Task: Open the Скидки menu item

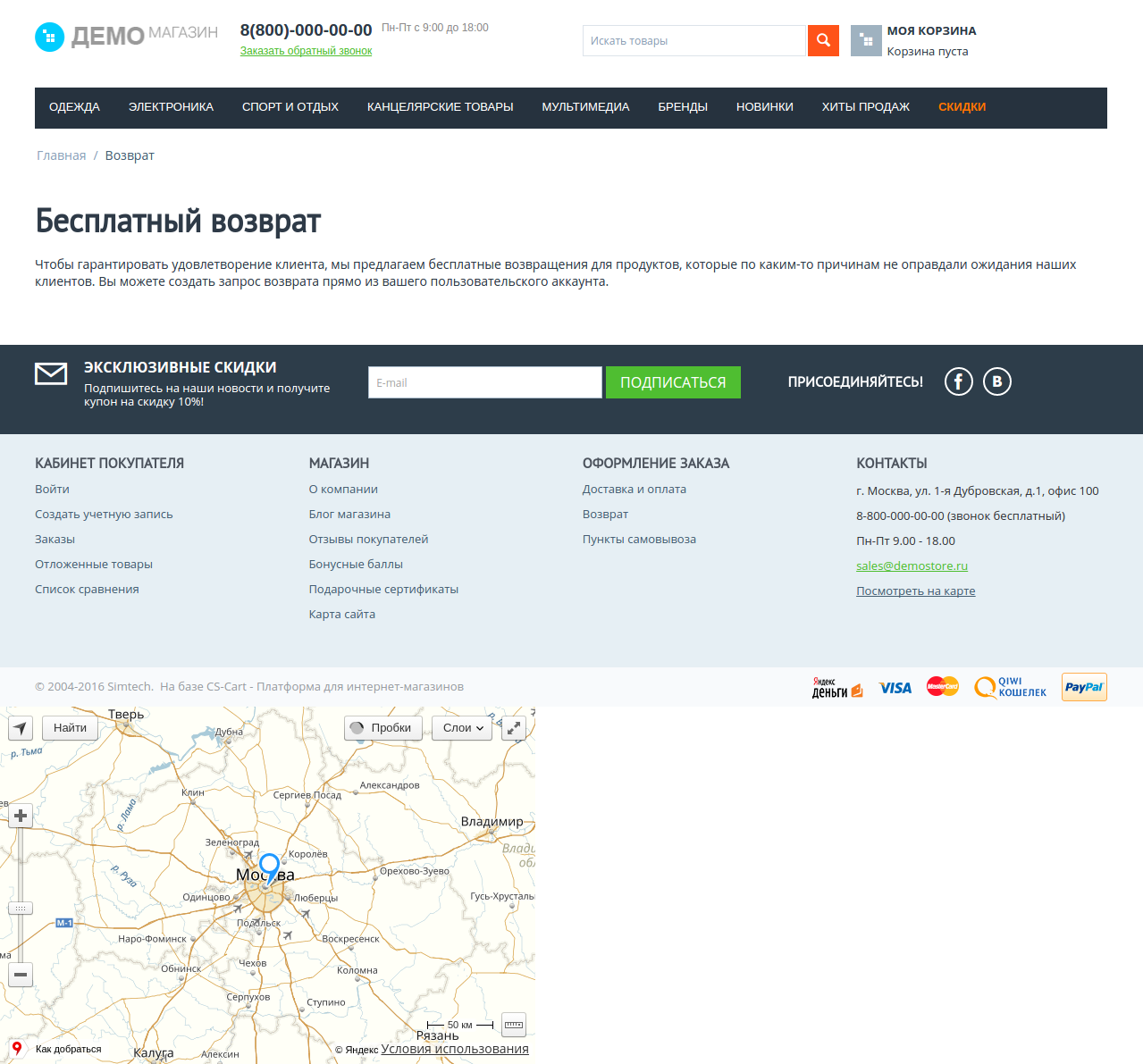Action: pyautogui.click(x=962, y=107)
